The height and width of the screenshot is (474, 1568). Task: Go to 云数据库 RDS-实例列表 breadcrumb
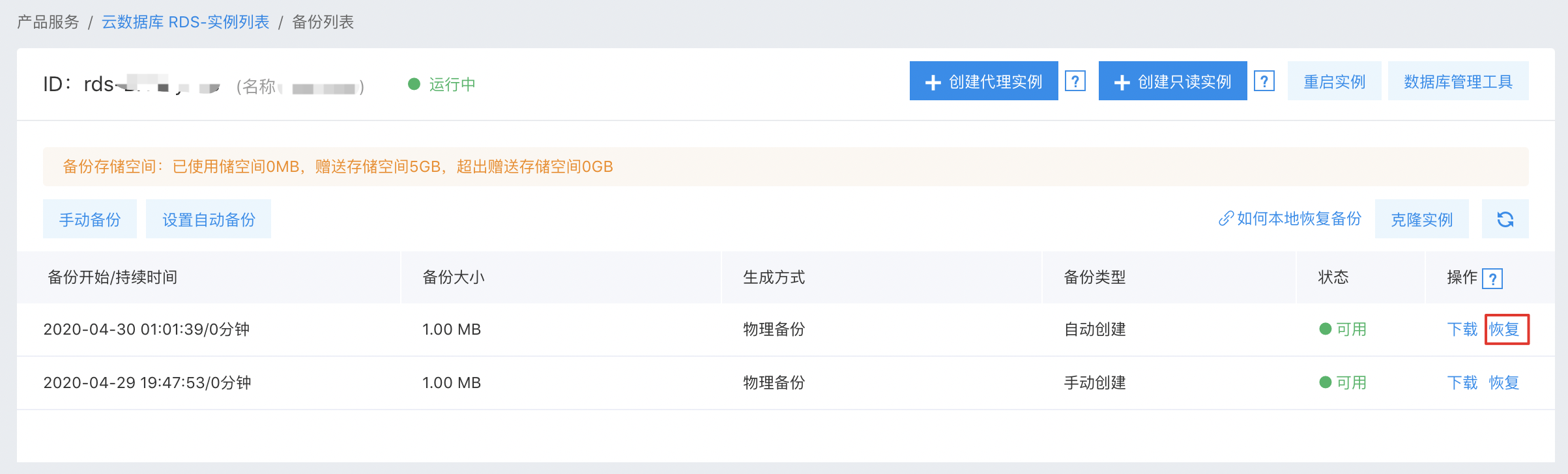186,22
